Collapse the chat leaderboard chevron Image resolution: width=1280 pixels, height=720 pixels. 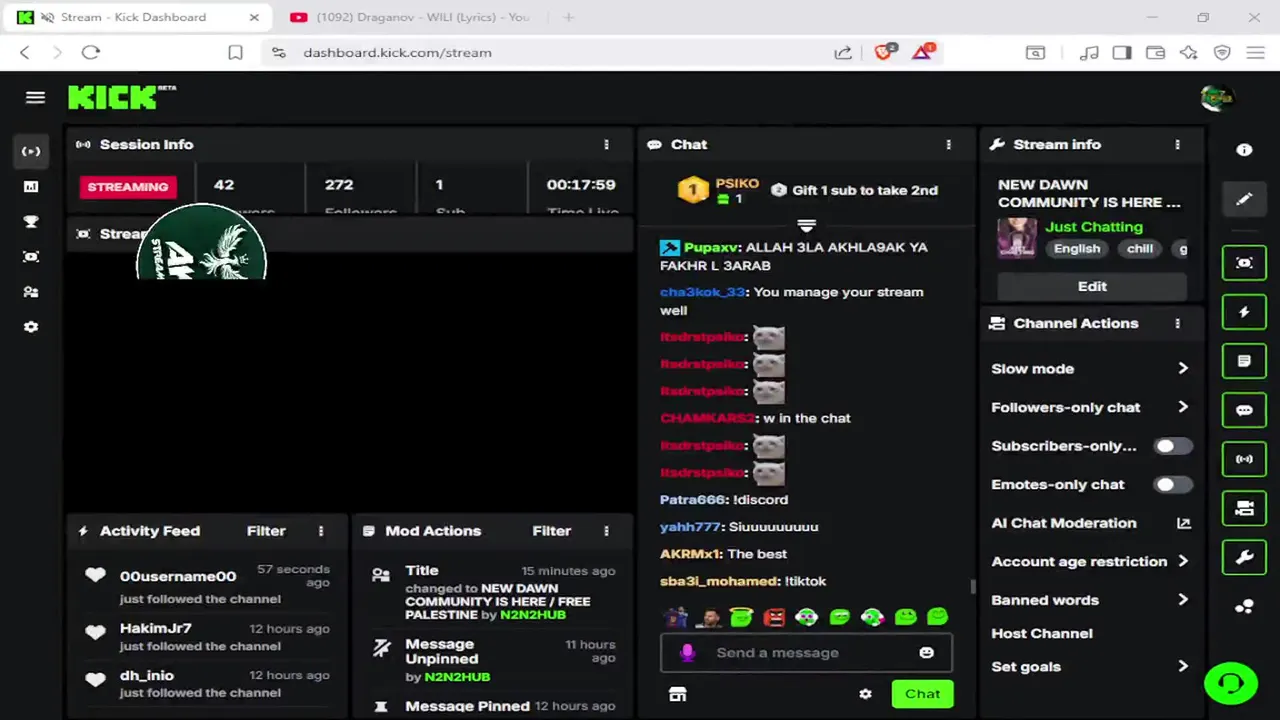pos(806,226)
